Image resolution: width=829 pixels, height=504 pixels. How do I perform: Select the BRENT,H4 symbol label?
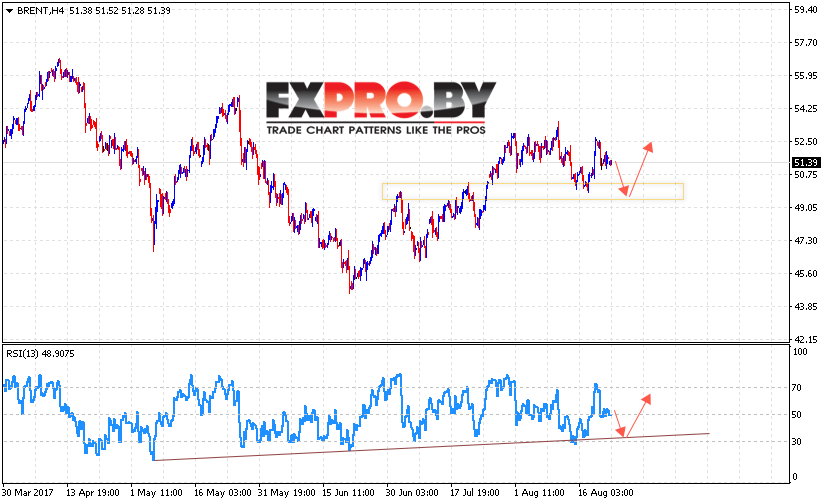(41, 11)
